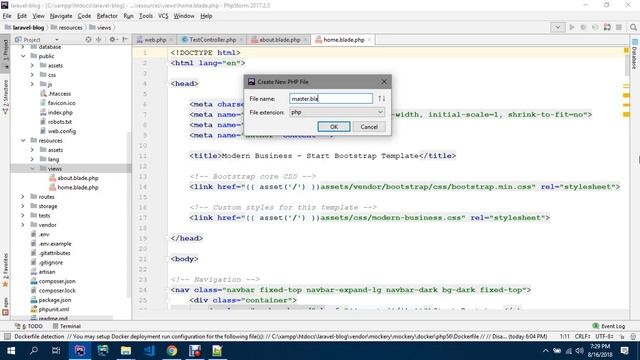Open the Database side panel
Viewport: 640px width, 360px height.
[x=634, y=55]
